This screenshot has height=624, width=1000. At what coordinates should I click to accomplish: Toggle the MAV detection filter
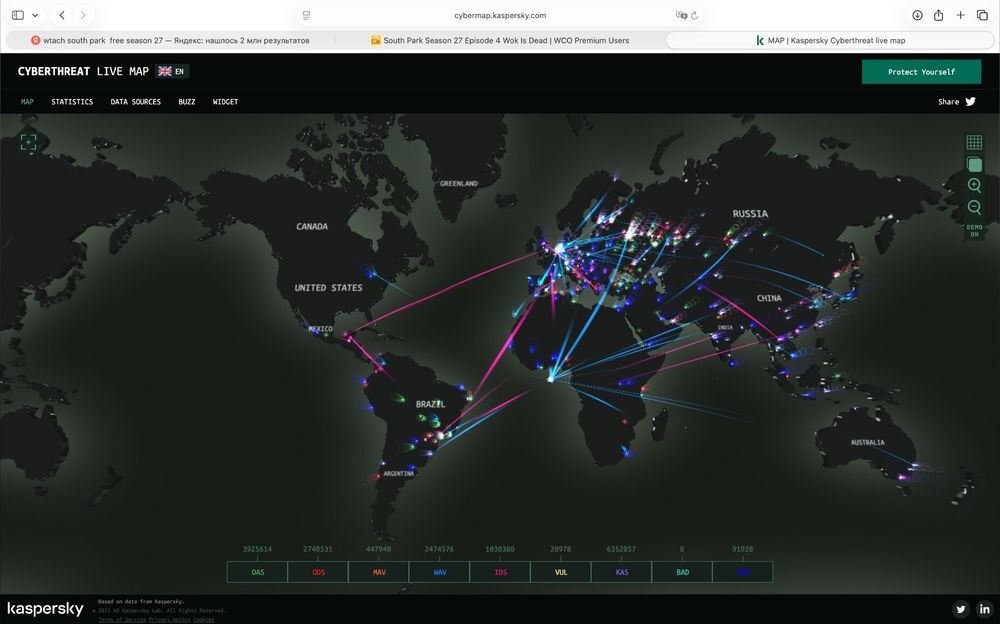(x=379, y=572)
